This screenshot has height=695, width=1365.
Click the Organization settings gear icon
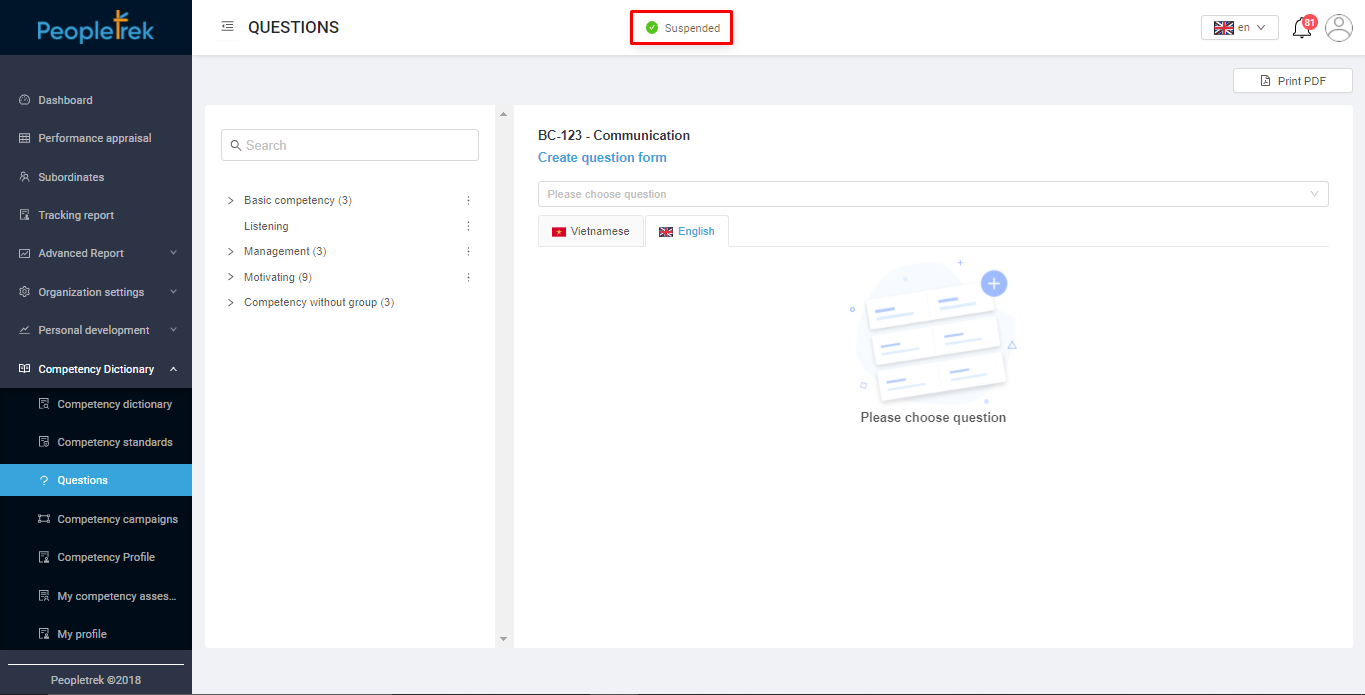click(25, 292)
